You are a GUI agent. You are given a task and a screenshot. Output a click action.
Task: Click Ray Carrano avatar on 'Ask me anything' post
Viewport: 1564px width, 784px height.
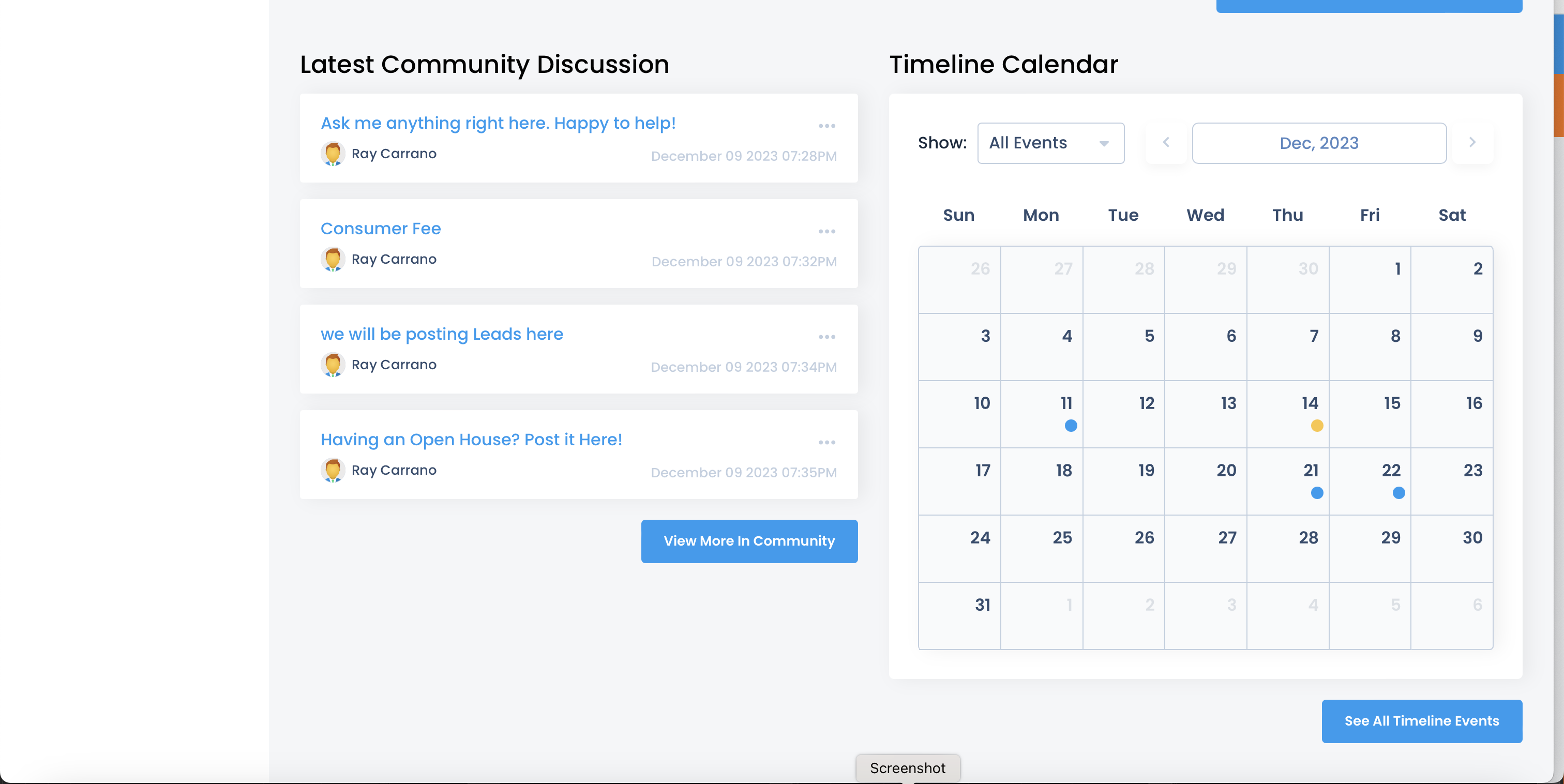[333, 154]
